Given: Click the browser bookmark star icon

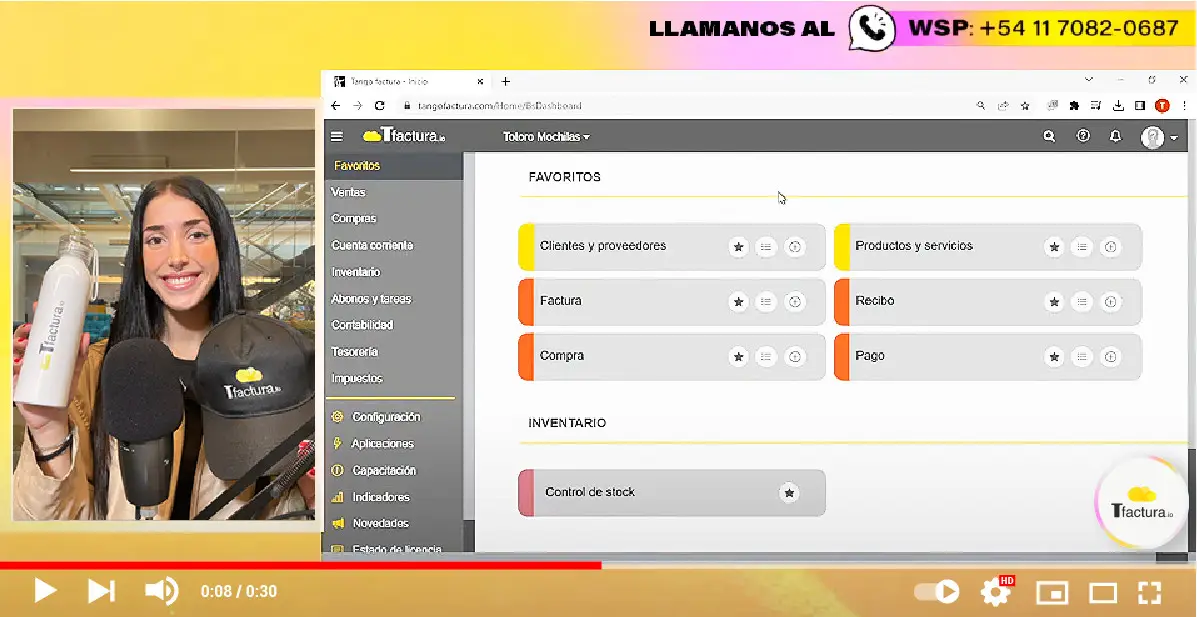Looking at the screenshot, I should [1025, 105].
